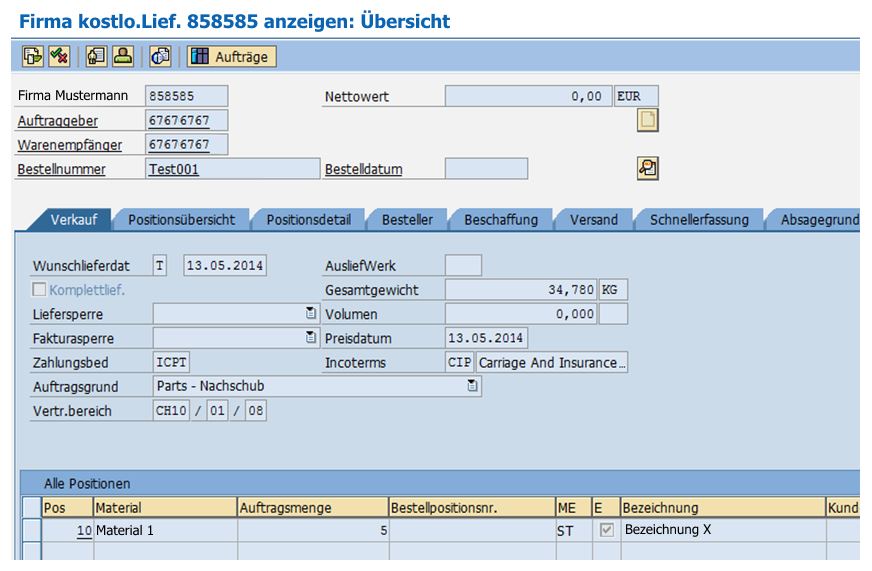872x571 pixels.
Task: Click the magnifier icon beside Bestelldatum field
Action: pyautogui.click(x=647, y=168)
